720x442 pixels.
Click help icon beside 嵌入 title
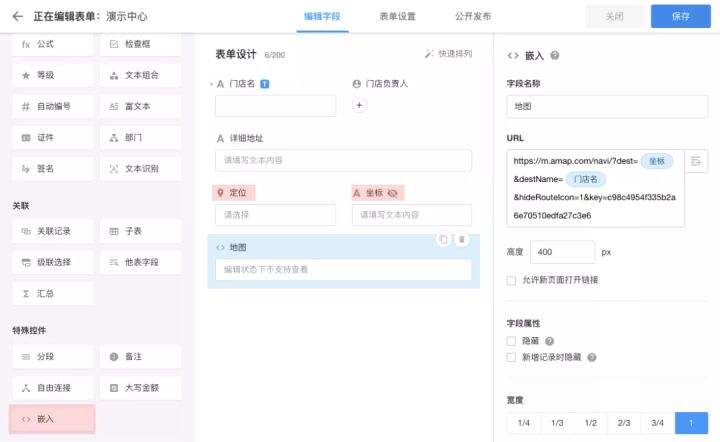[x=554, y=56]
